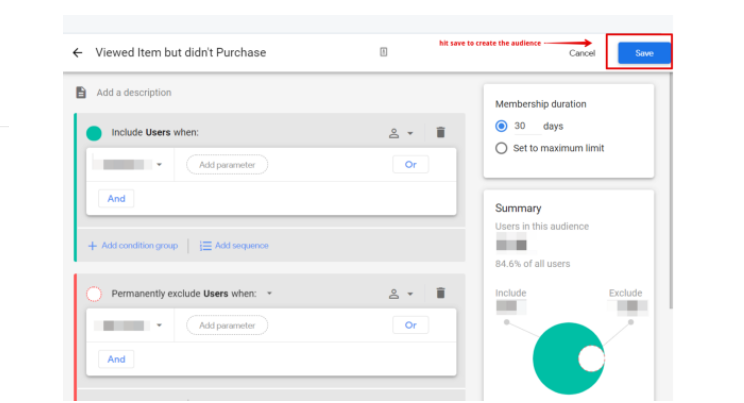The width and height of the screenshot is (744, 403).
Task: Click And in the Include group
Action: (x=116, y=198)
